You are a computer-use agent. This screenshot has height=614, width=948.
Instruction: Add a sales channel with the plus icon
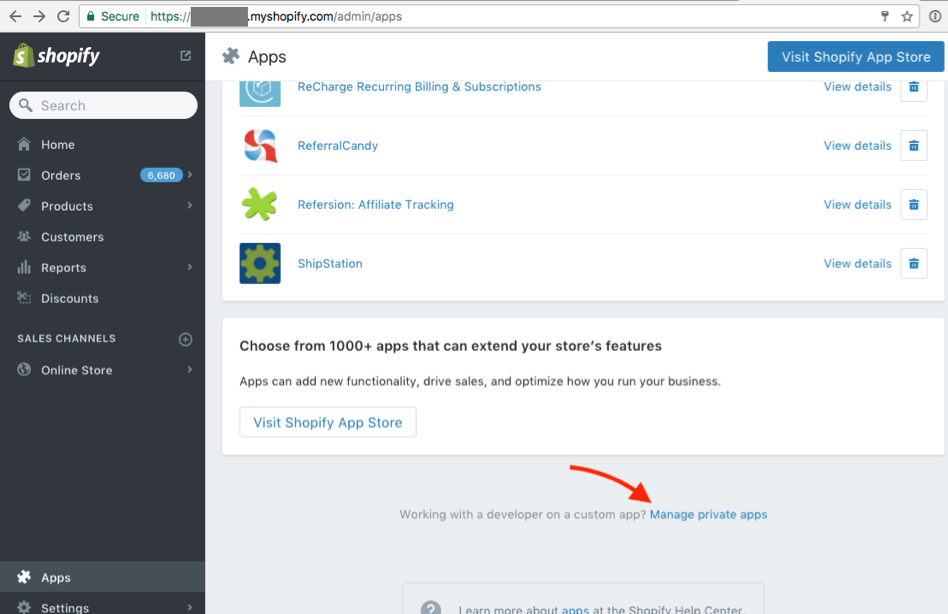(186, 339)
